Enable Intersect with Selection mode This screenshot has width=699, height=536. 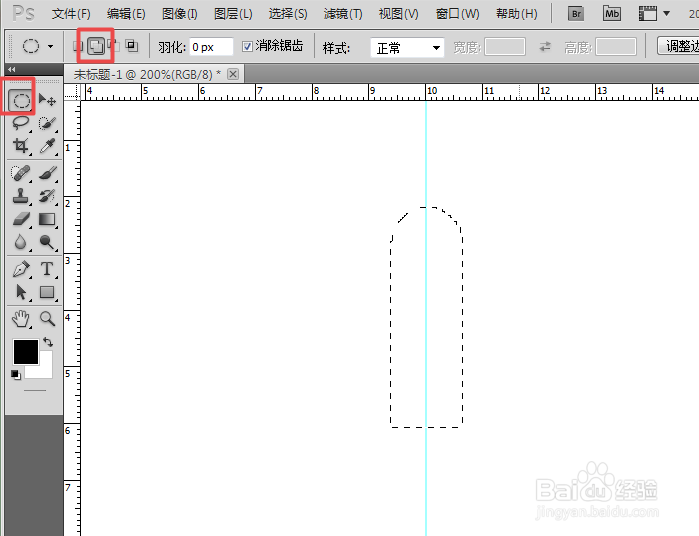pyautogui.click(x=132, y=45)
